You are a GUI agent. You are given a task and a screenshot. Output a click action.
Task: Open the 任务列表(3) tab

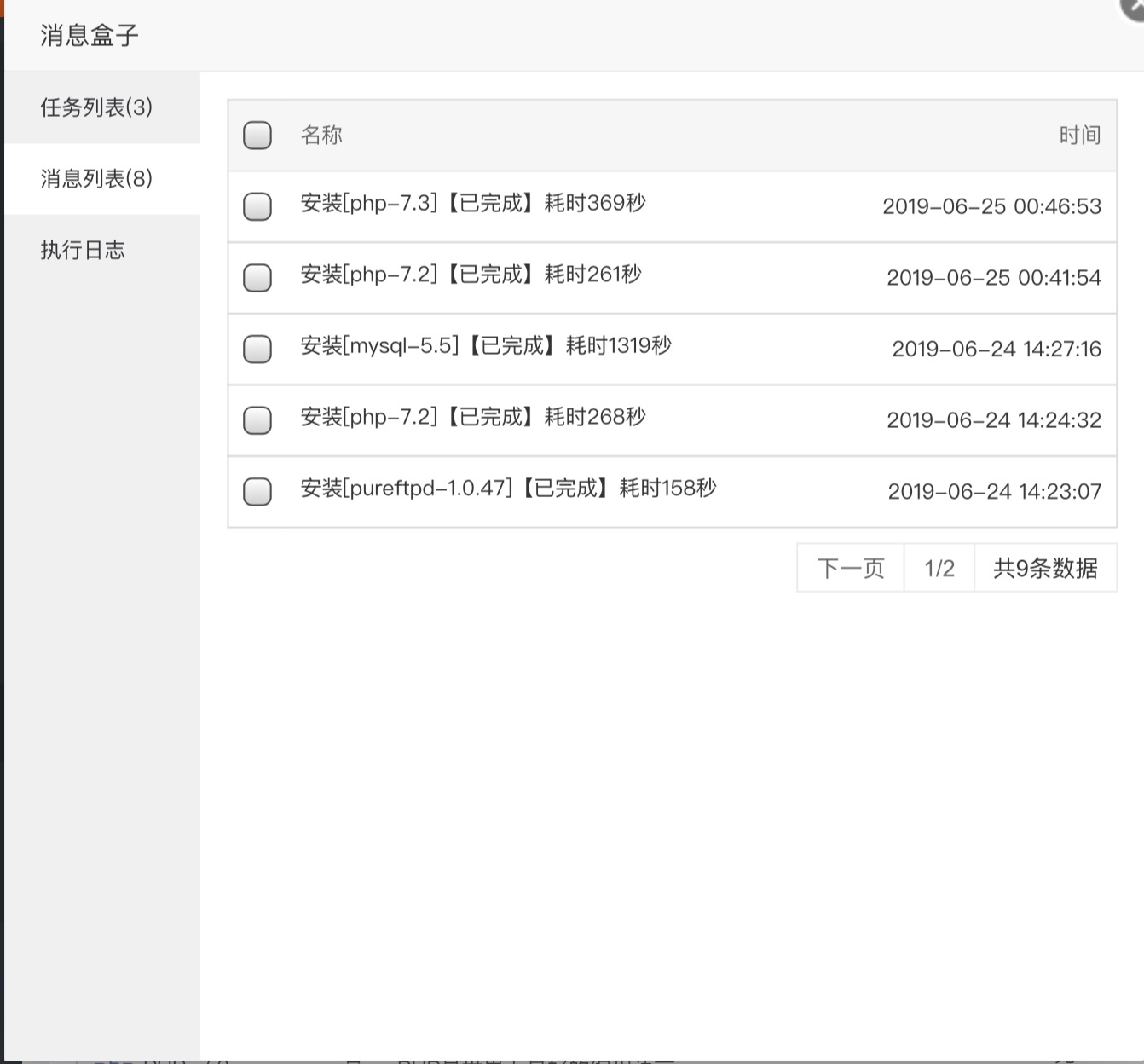(x=96, y=107)
